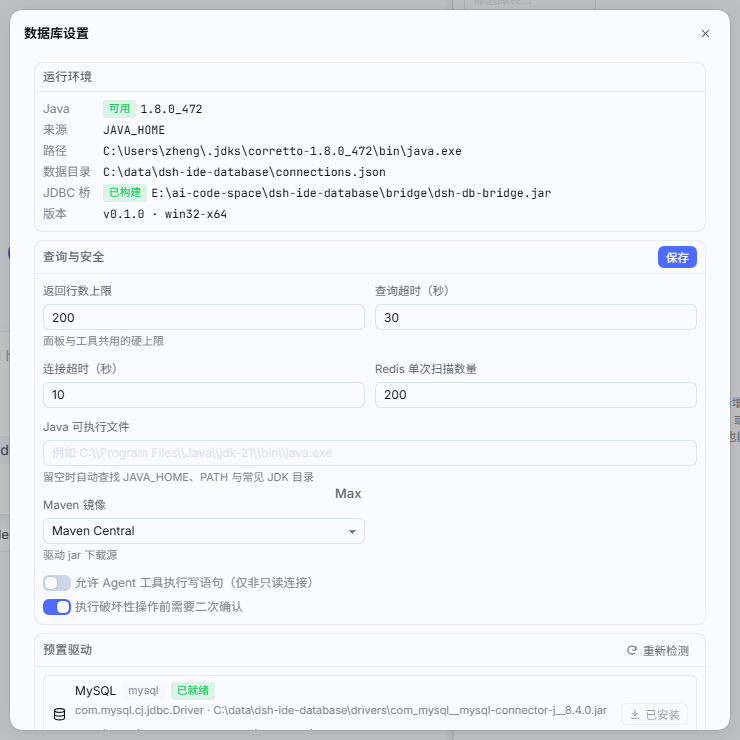Image resolution: width=740 pixels, height=740 pixels.
Task: Click the 已构建 JDBC bridge badge
Action: [125, 193]
